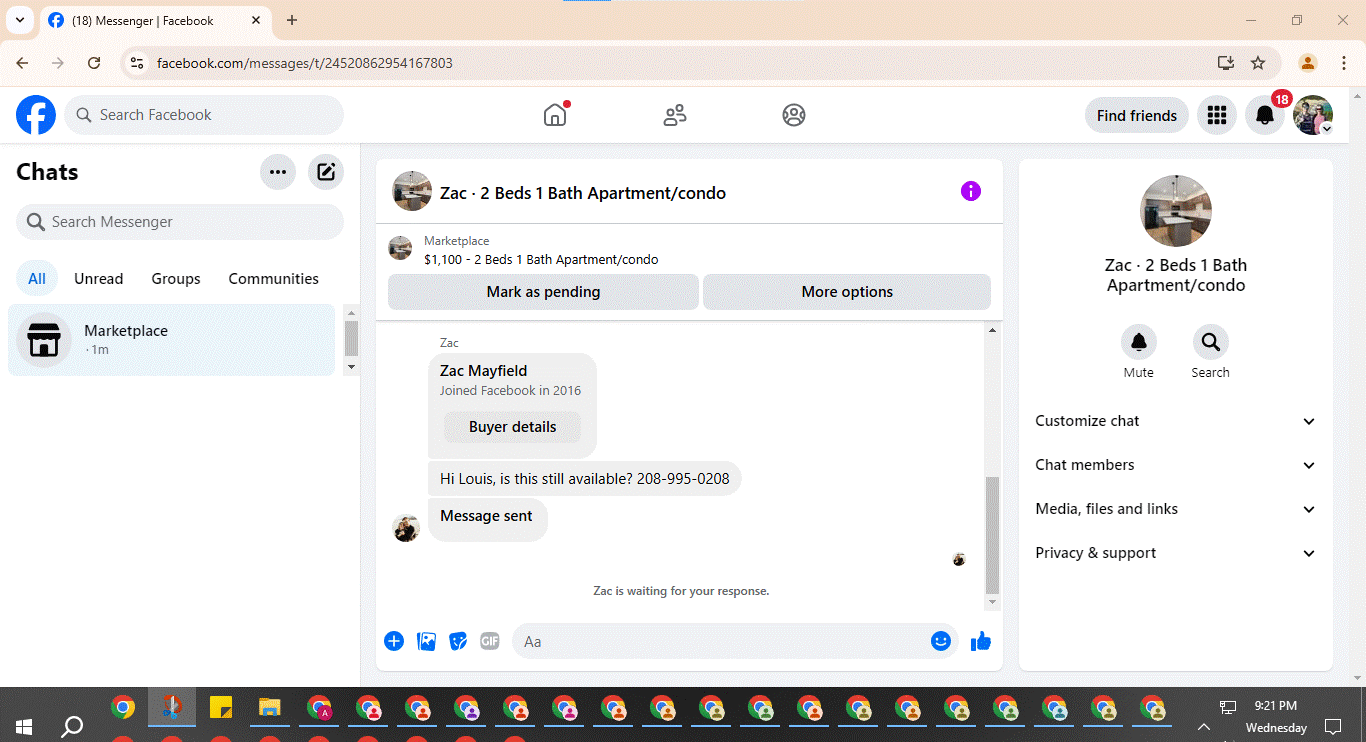Select the Messenger | Facebook browser tab
The image size is (1366, 742).
coord(156,20)
